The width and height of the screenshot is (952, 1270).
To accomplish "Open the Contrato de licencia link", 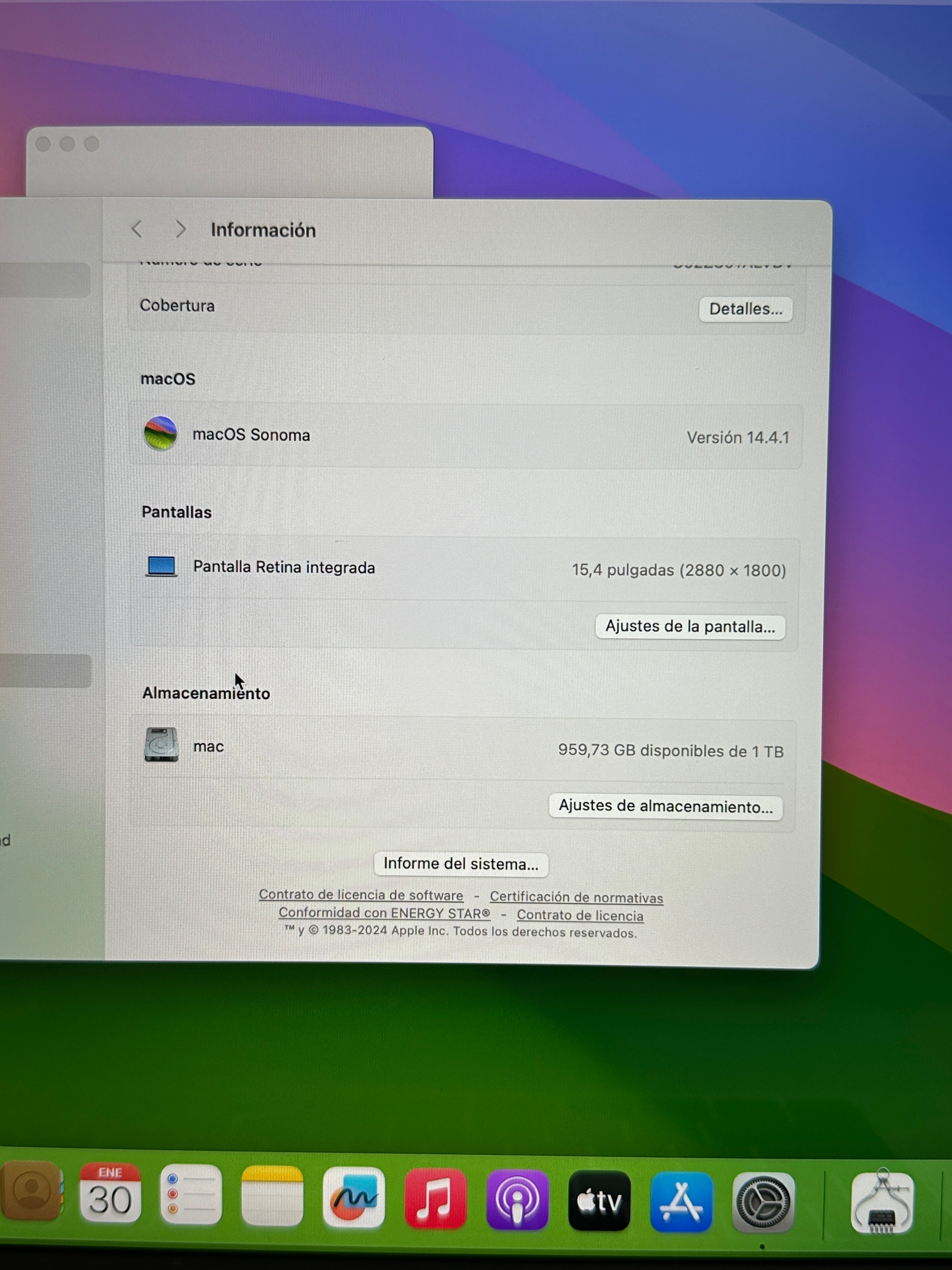I will click(580, 916).
